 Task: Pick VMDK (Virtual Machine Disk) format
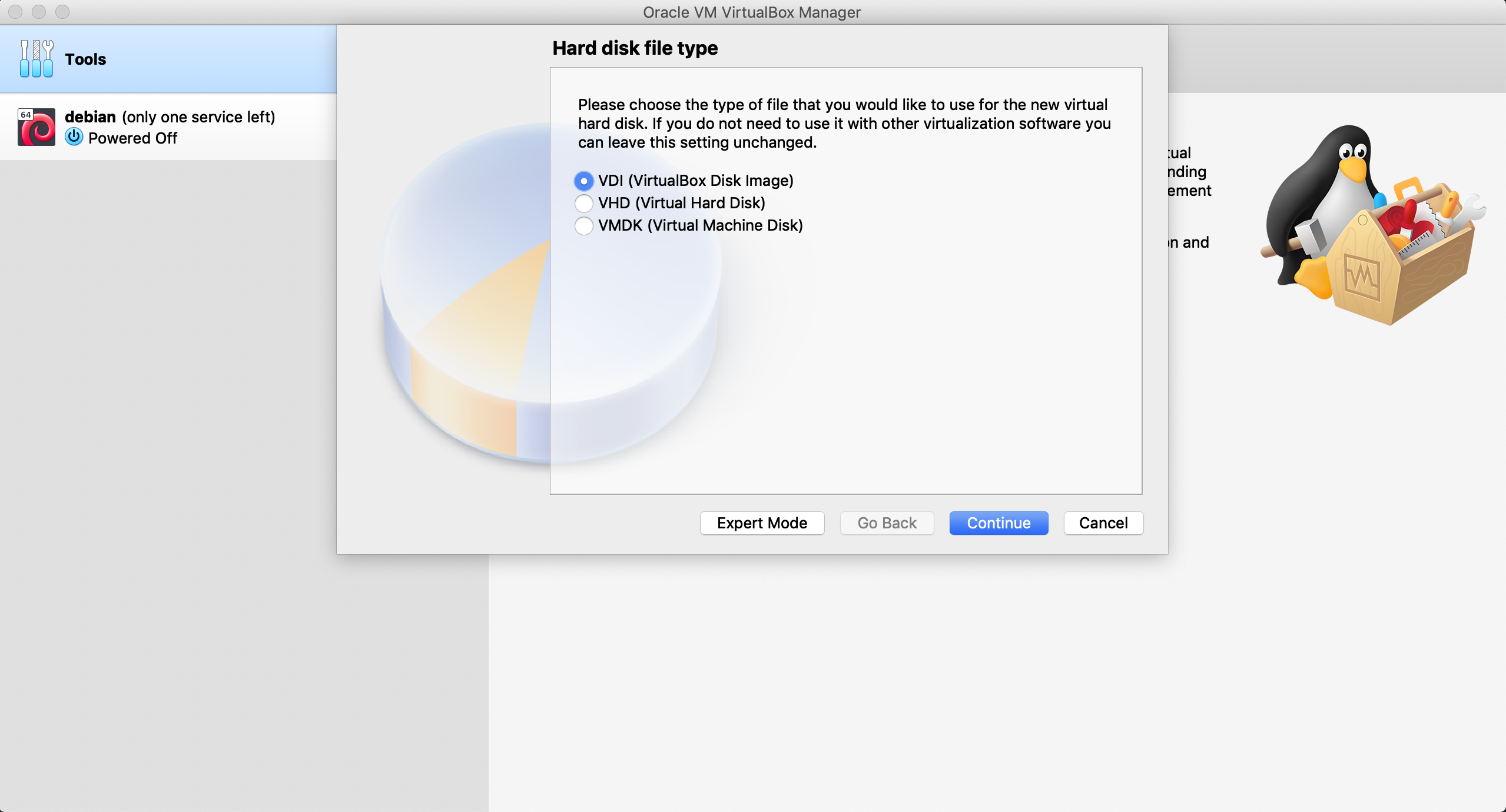[583, 225]
